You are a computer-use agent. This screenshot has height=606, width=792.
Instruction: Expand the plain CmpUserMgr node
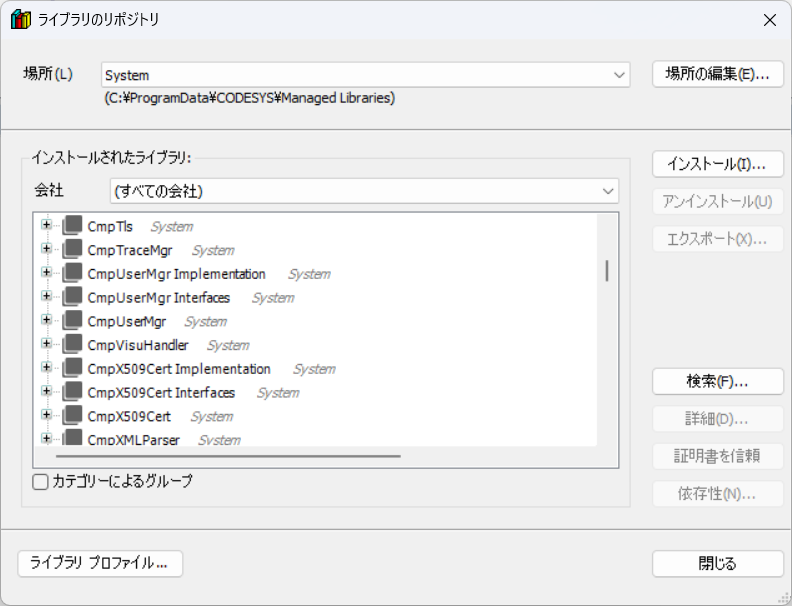pyautogui.click(x=46, y=320)
